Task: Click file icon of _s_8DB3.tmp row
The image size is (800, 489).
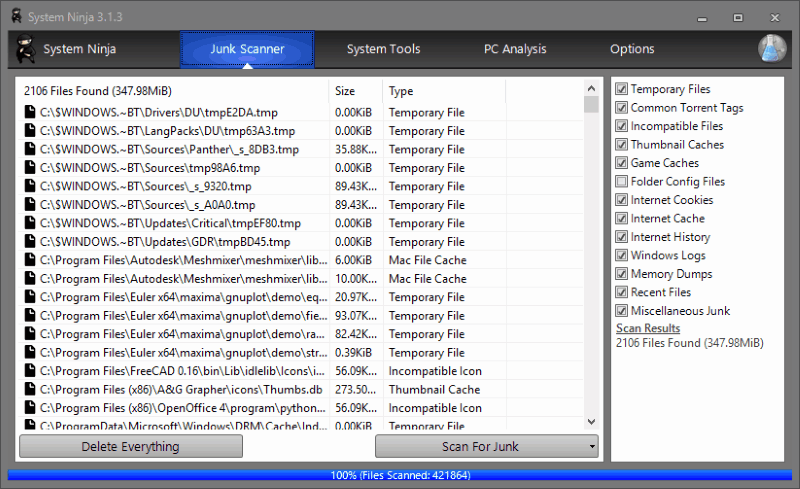Action: click(30, 149)
